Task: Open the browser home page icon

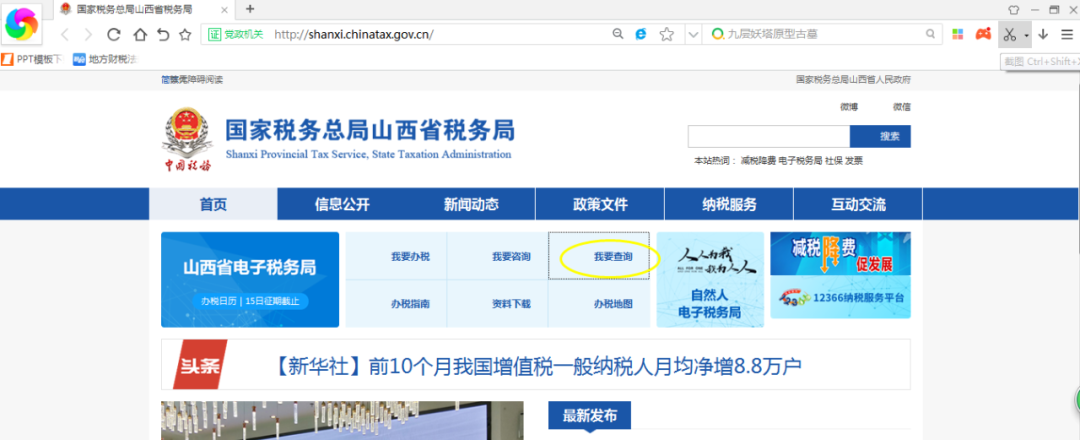Action: coord(139,34)
